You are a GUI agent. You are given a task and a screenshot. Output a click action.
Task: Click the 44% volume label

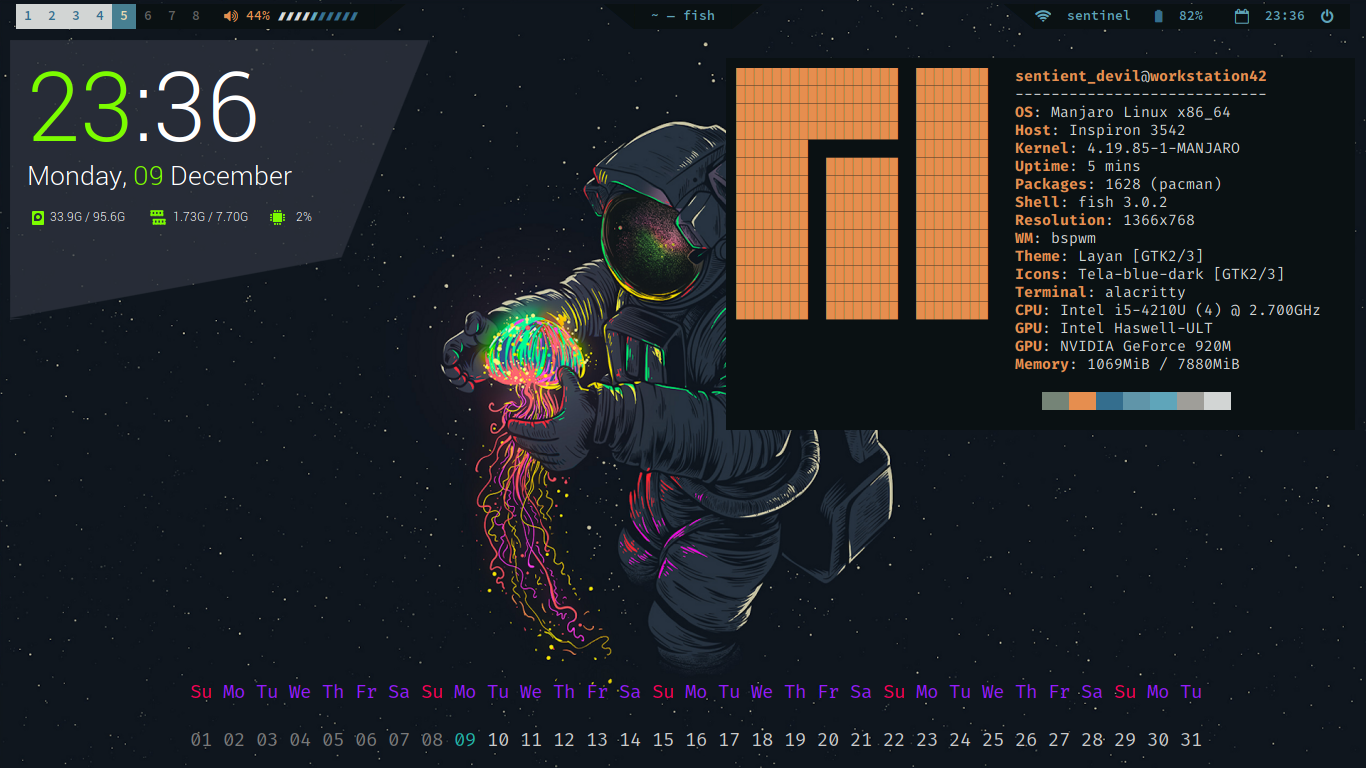point(258,16)
